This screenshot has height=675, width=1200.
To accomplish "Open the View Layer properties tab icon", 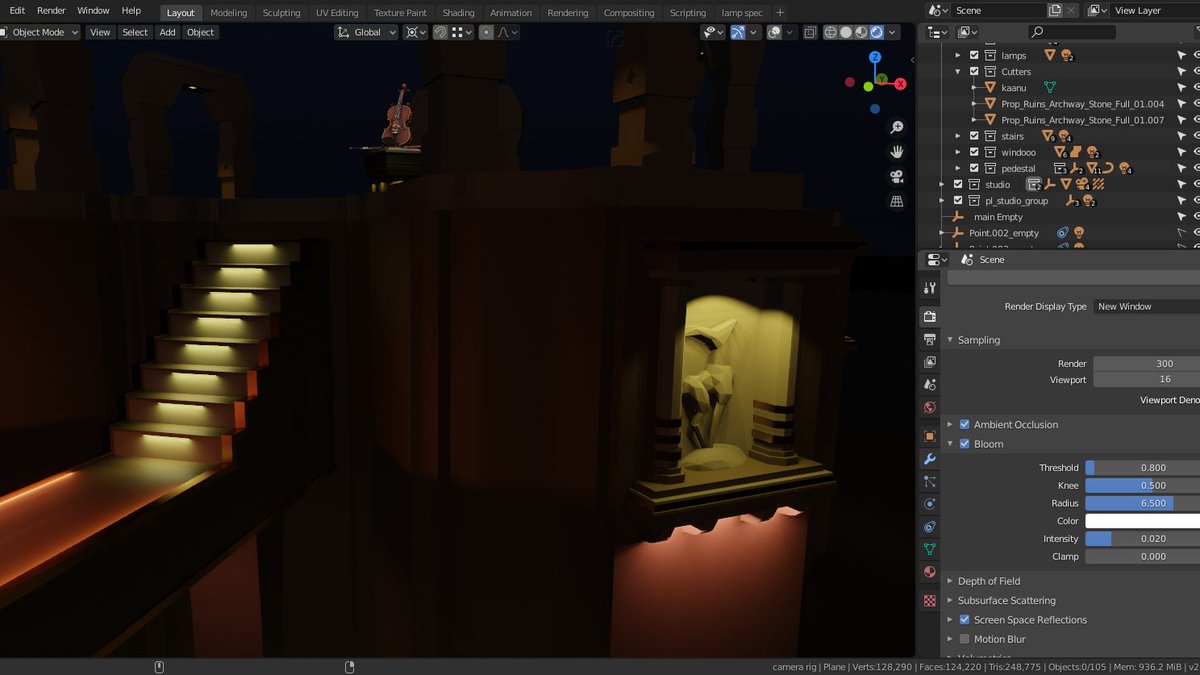I will pyautogui.click(x=930, y=362).
